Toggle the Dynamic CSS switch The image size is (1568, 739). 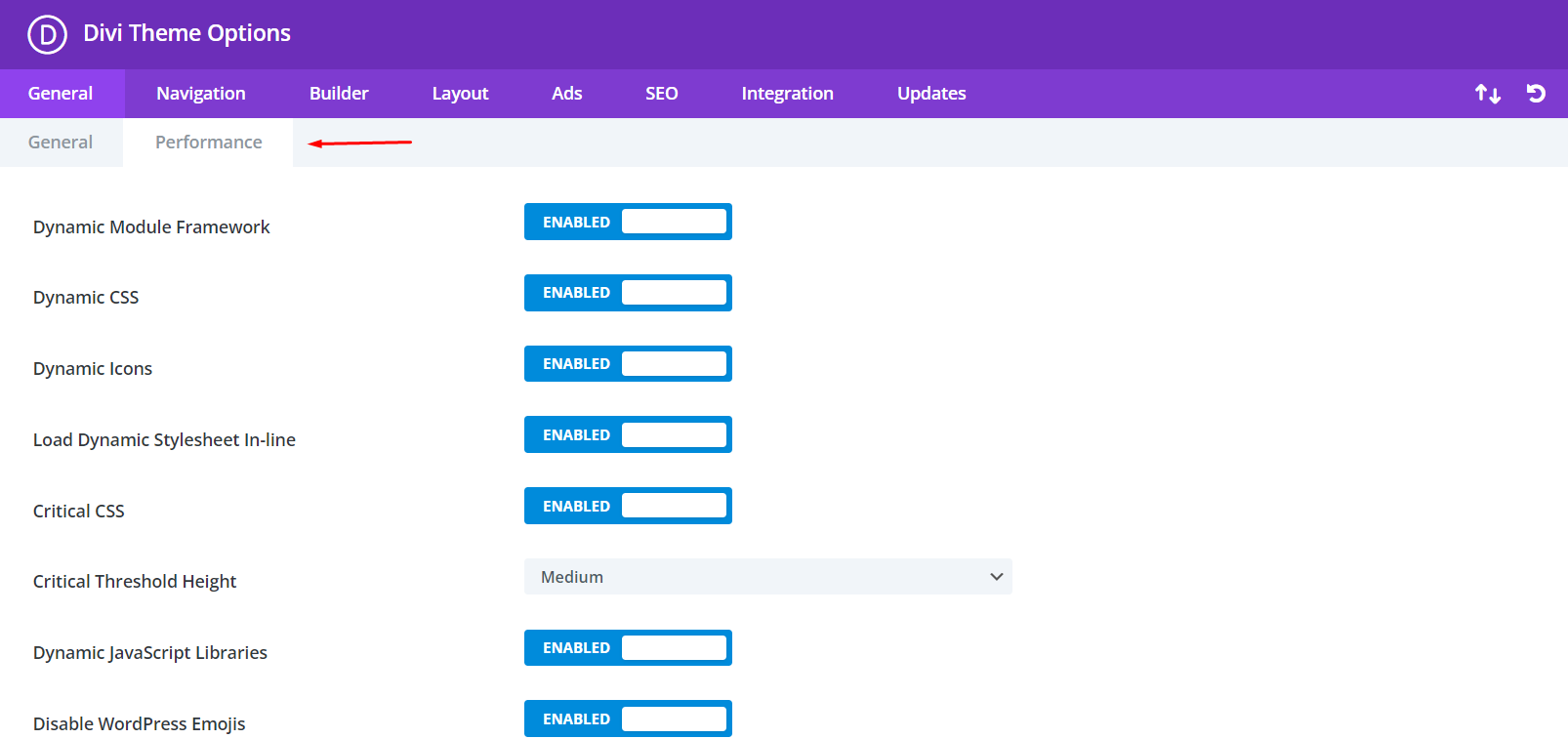(628, 293)
